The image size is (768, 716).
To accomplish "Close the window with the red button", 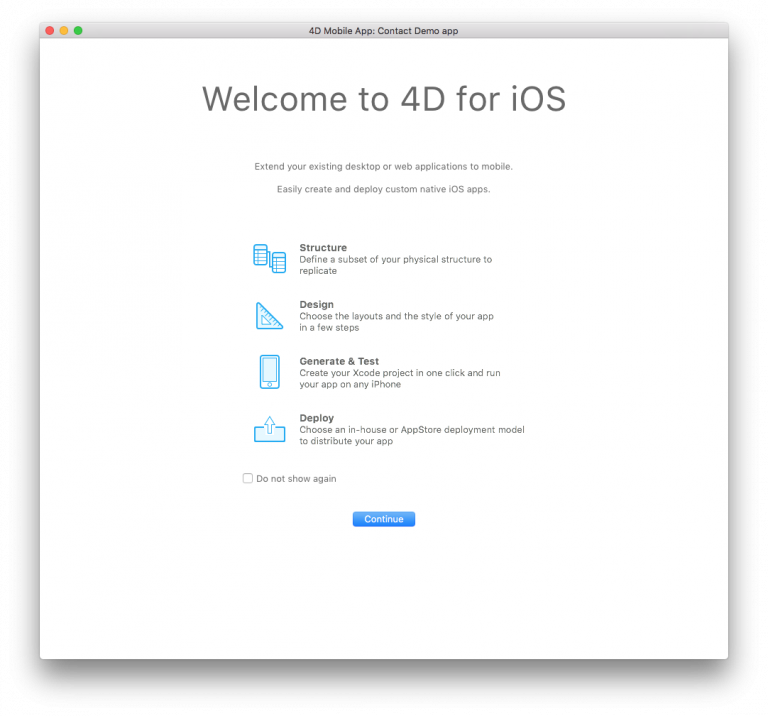I will 49,30.
